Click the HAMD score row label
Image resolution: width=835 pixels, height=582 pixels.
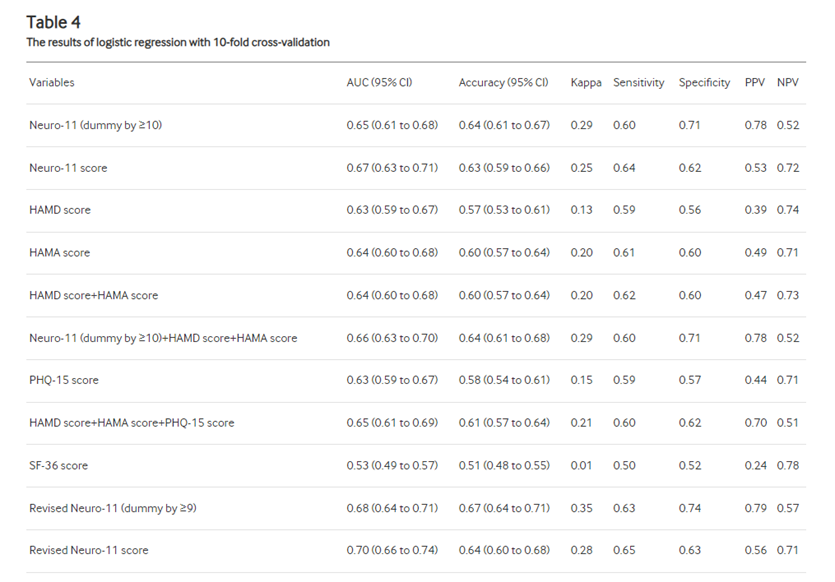[60, 210]
